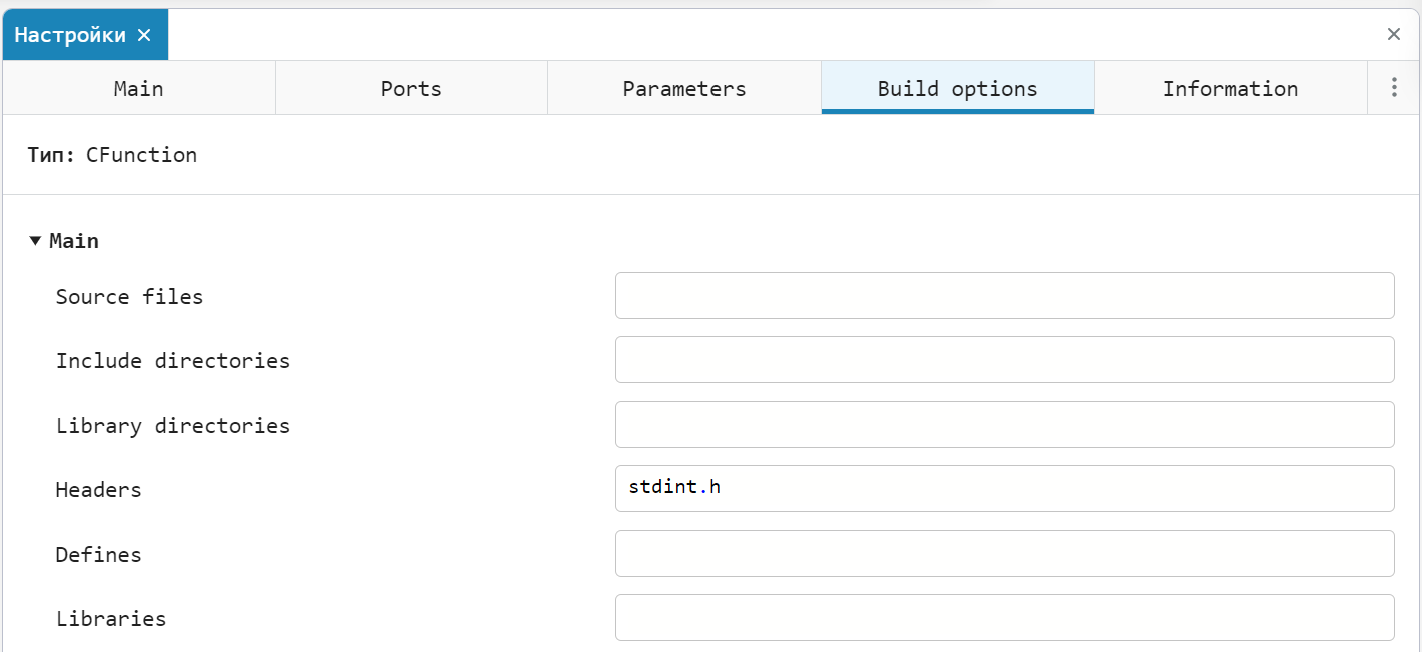Activate the Настройки panel tab title

click(x=69, y=35)
